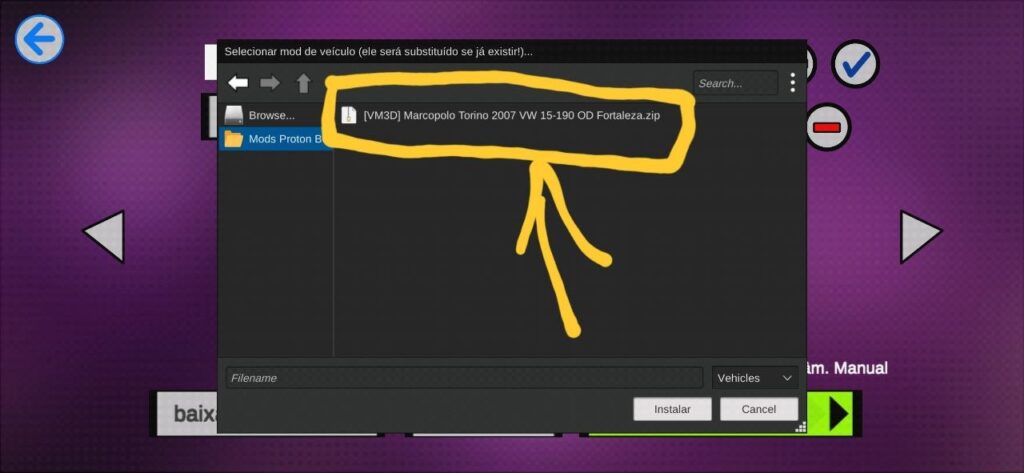Click the black play arrow on green bar
The width and height of the screenshot is (1024, 473).
click(838, 414)
